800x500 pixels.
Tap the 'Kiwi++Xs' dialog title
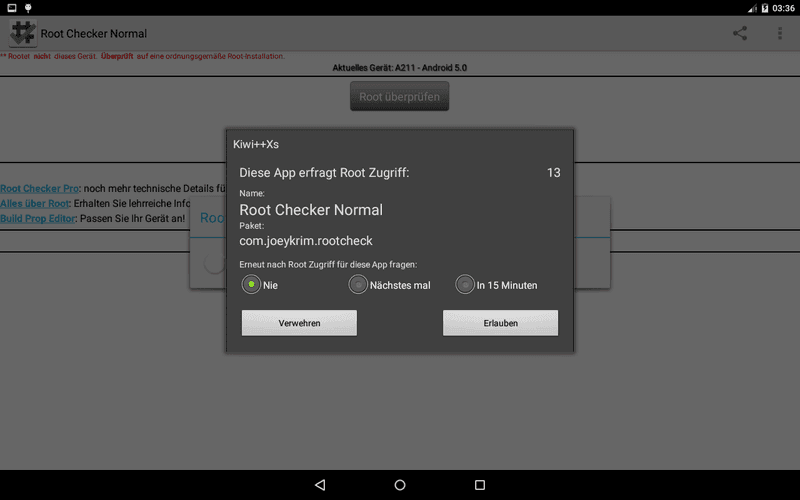(x=256, y=144)
